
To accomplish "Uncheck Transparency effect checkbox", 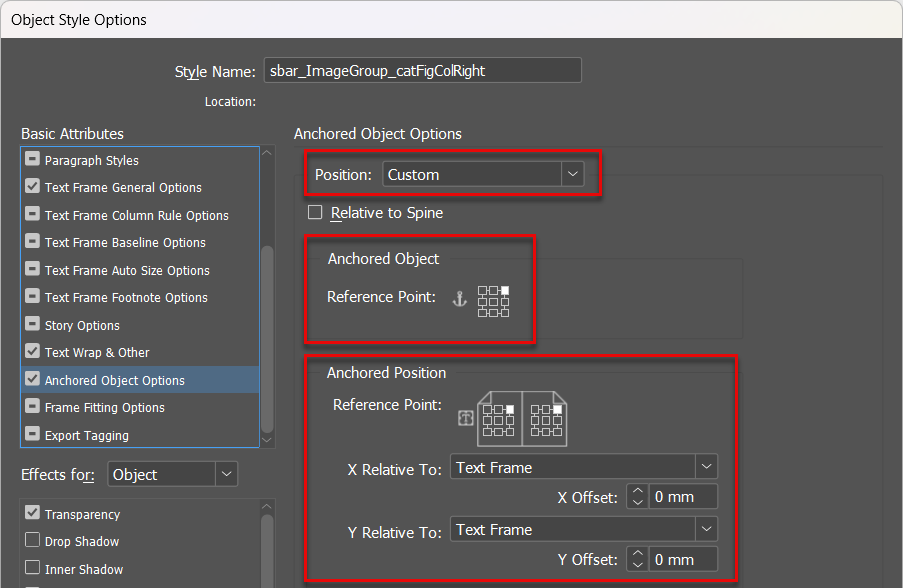I will [33, 513].
